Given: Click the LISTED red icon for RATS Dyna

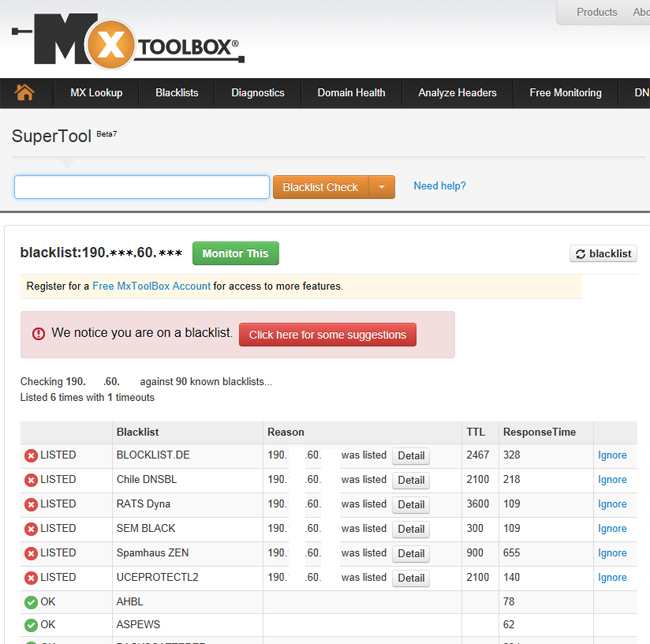Looking at the screenshot, I should pos(31,504).
